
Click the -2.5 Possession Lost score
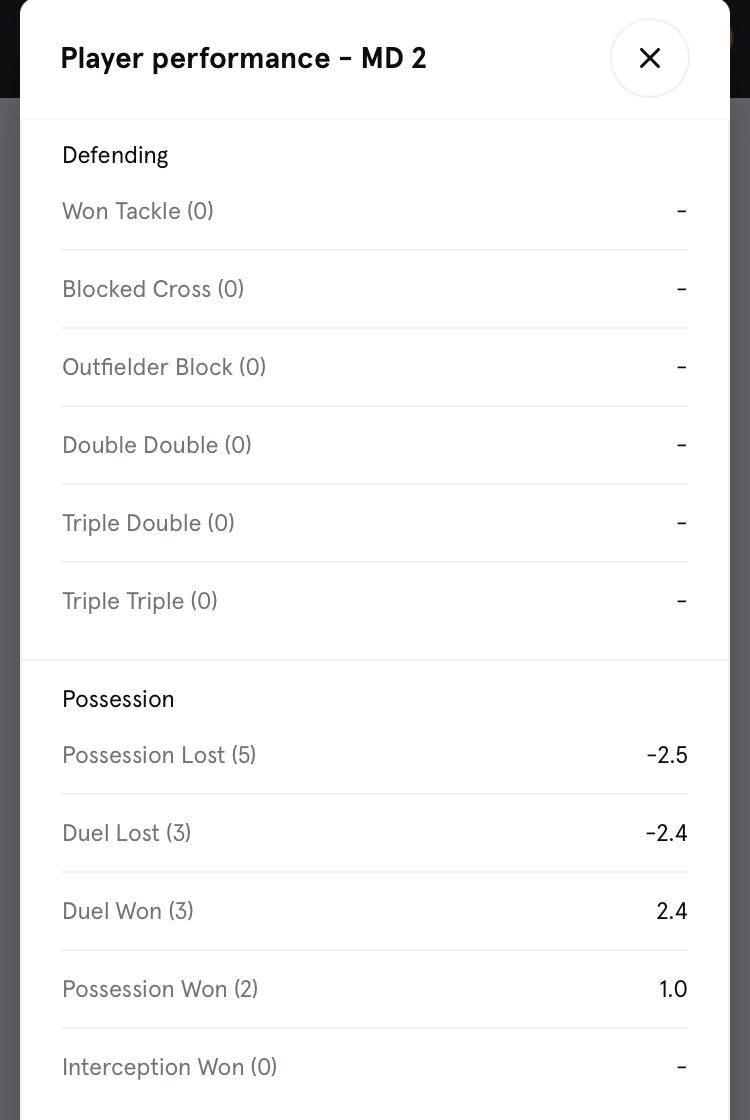click(666, 755)
